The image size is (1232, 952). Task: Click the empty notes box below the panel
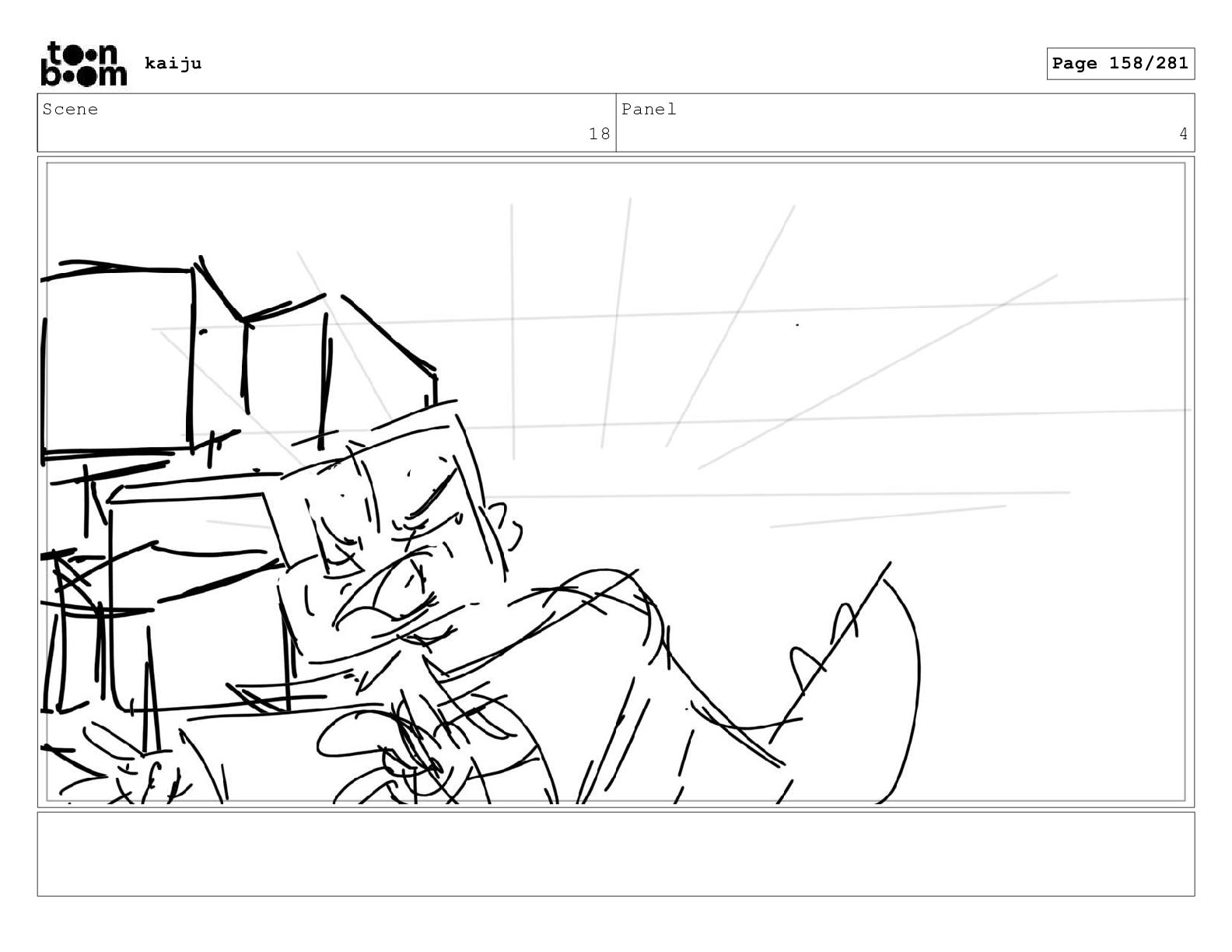(616, 854)
